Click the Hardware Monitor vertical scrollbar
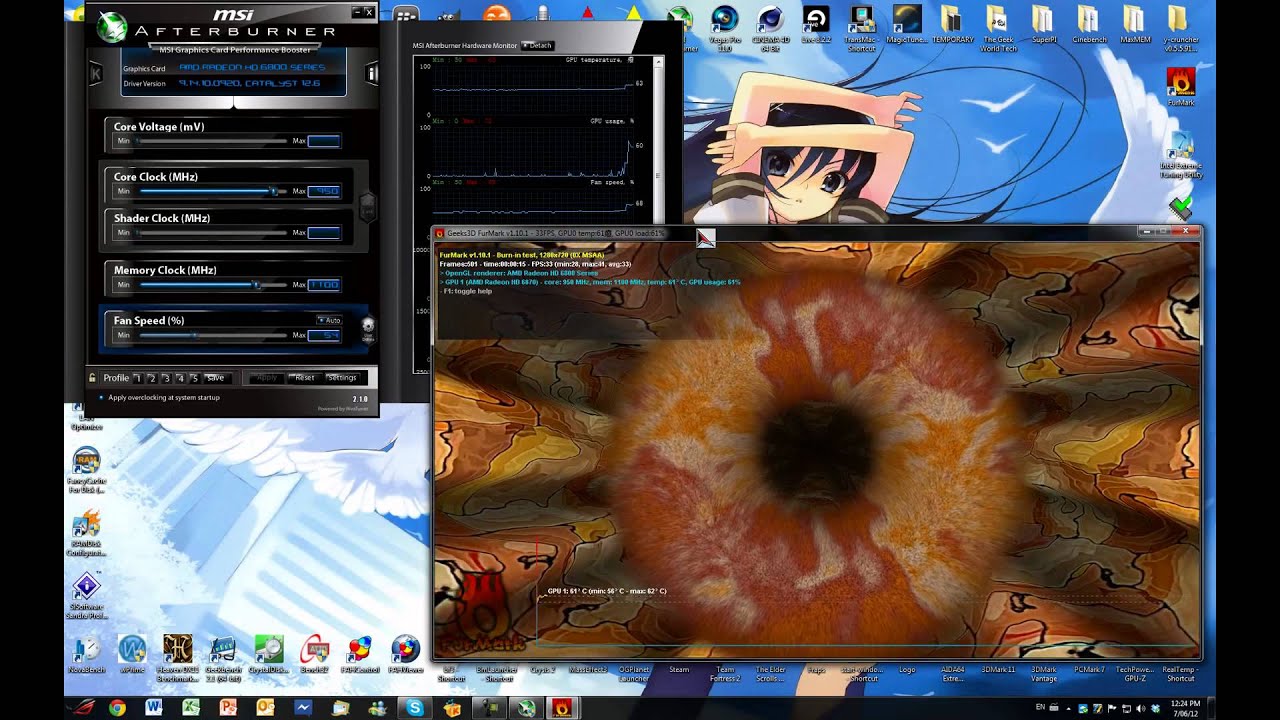This screenshot has height=720, width=1280. coord(658,140)
